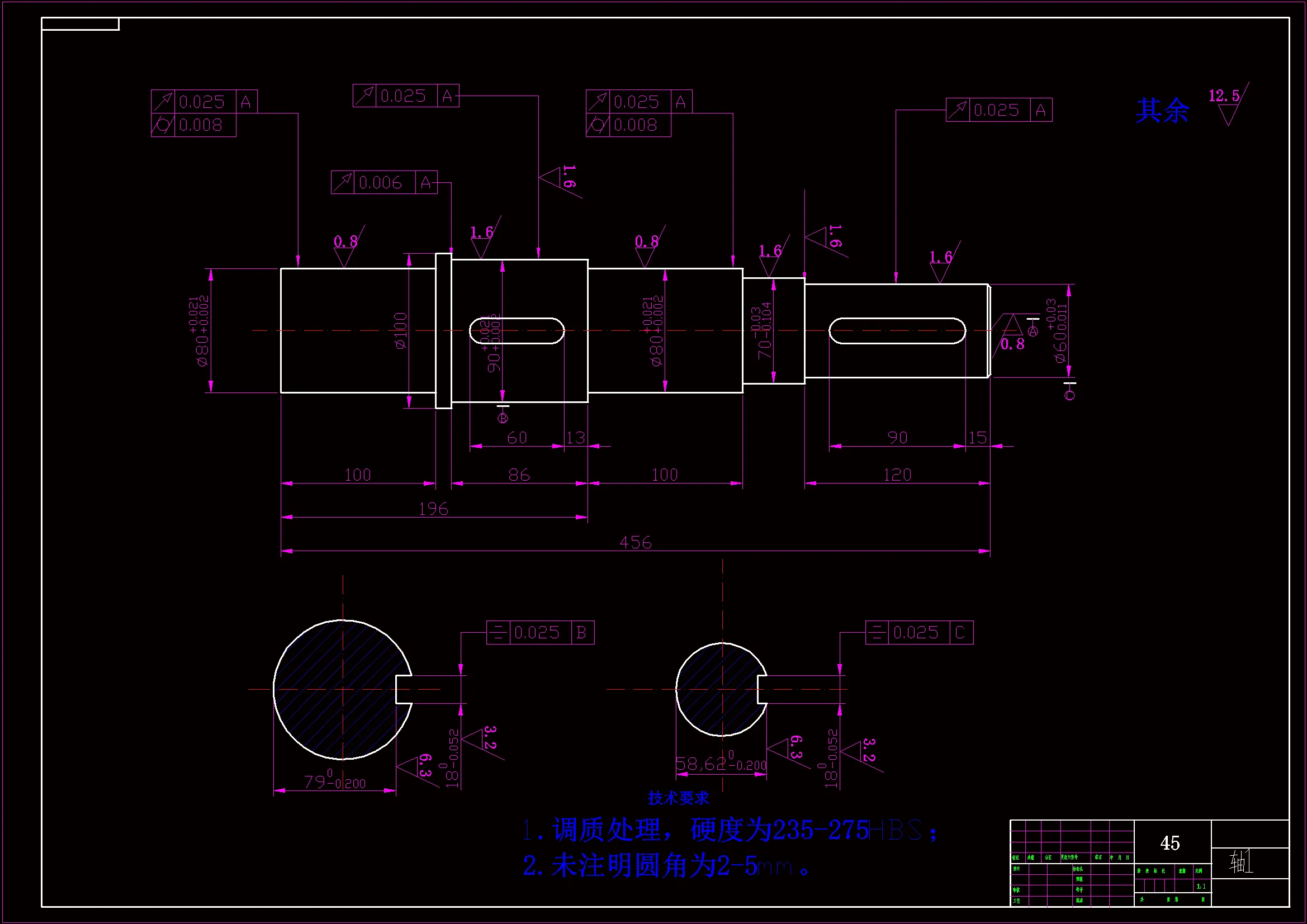The height and width of the screenshot is (924, 1307).
Task: Click the material 45 title block cell
Action: [x=1171, y=843]
